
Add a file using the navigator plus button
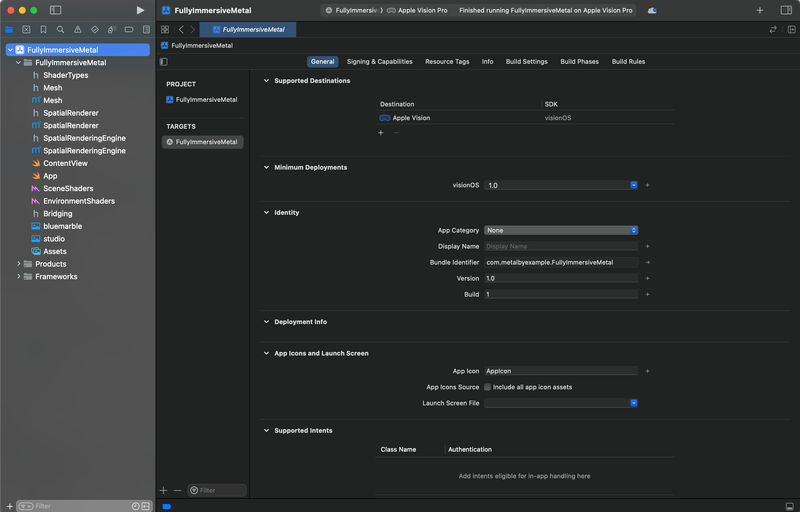coord(9,506)
